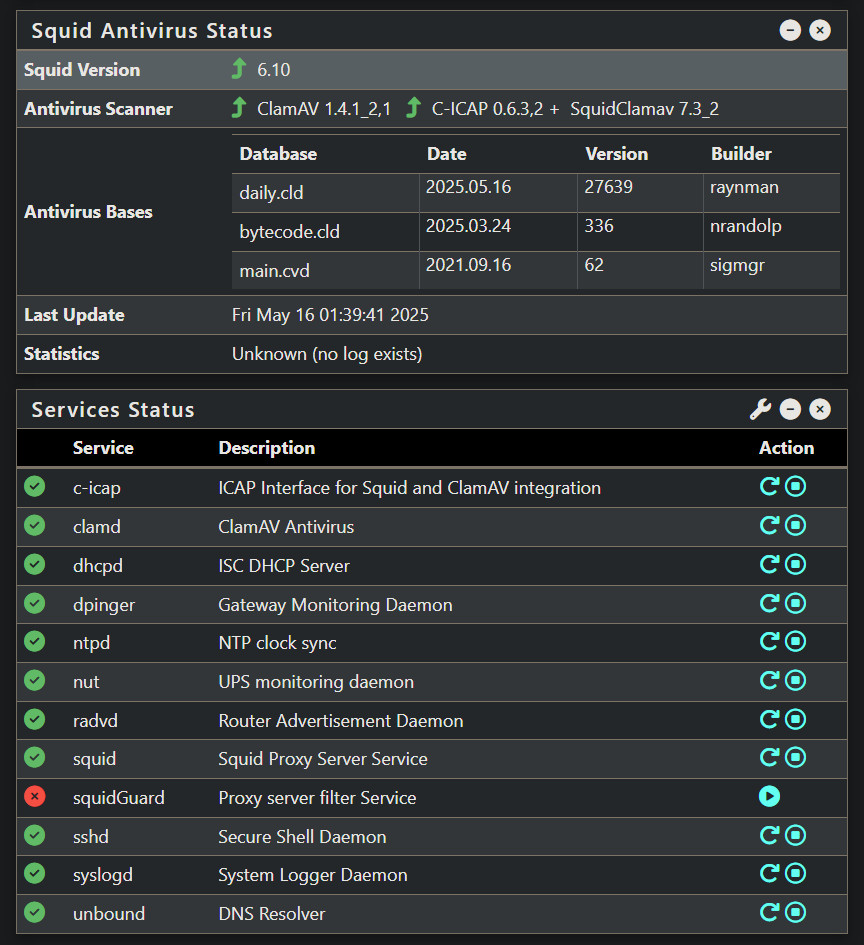The height and width of the screenshot is (945, 864).
Task: Select the main.cvd database entry
Action: [275, 271]
